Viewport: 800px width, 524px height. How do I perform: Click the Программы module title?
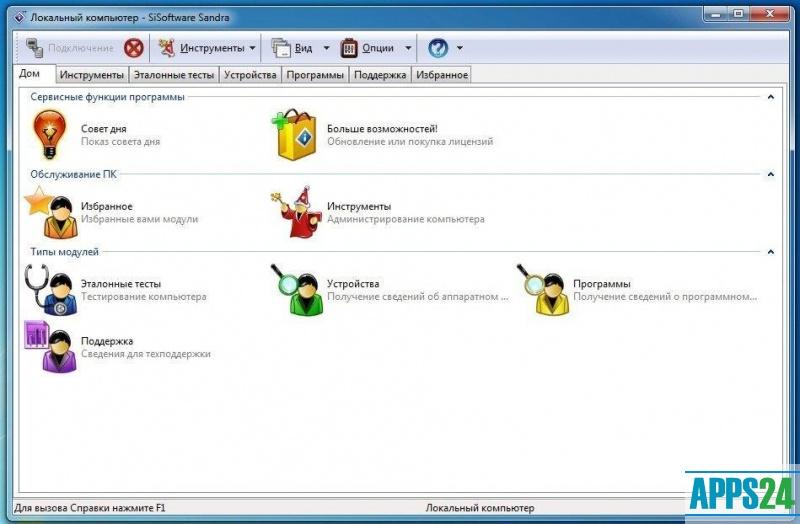[602, 284]
